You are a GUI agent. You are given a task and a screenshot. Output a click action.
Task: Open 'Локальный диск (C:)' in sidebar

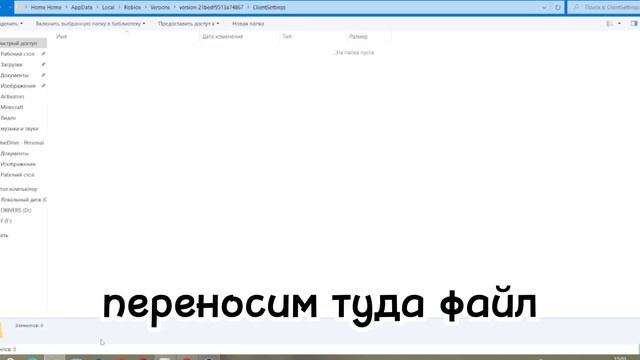tap(23, 200)
